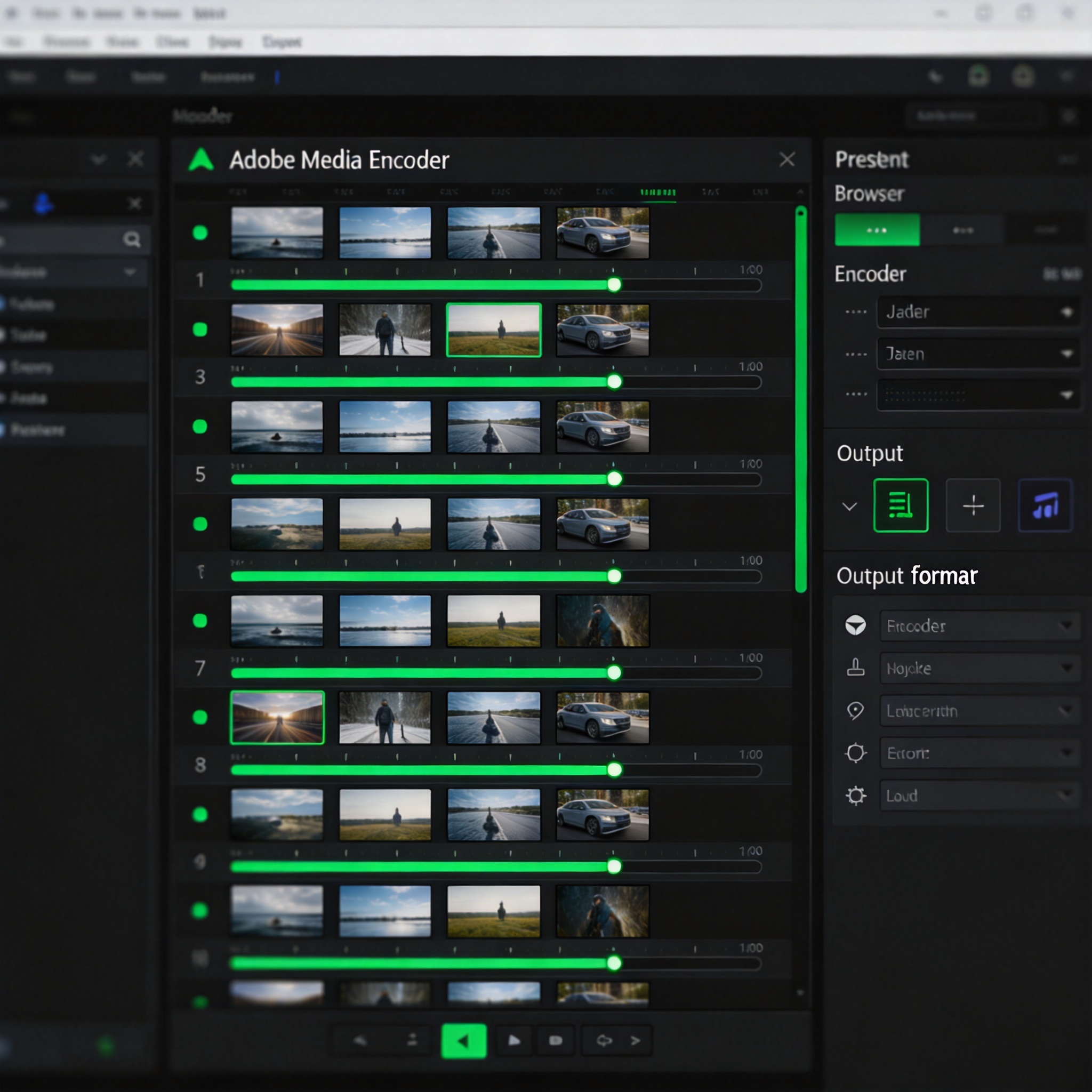Open the Lohceritn output format dropdown
Viewport: 1092px width, 1092px height.
979,710
